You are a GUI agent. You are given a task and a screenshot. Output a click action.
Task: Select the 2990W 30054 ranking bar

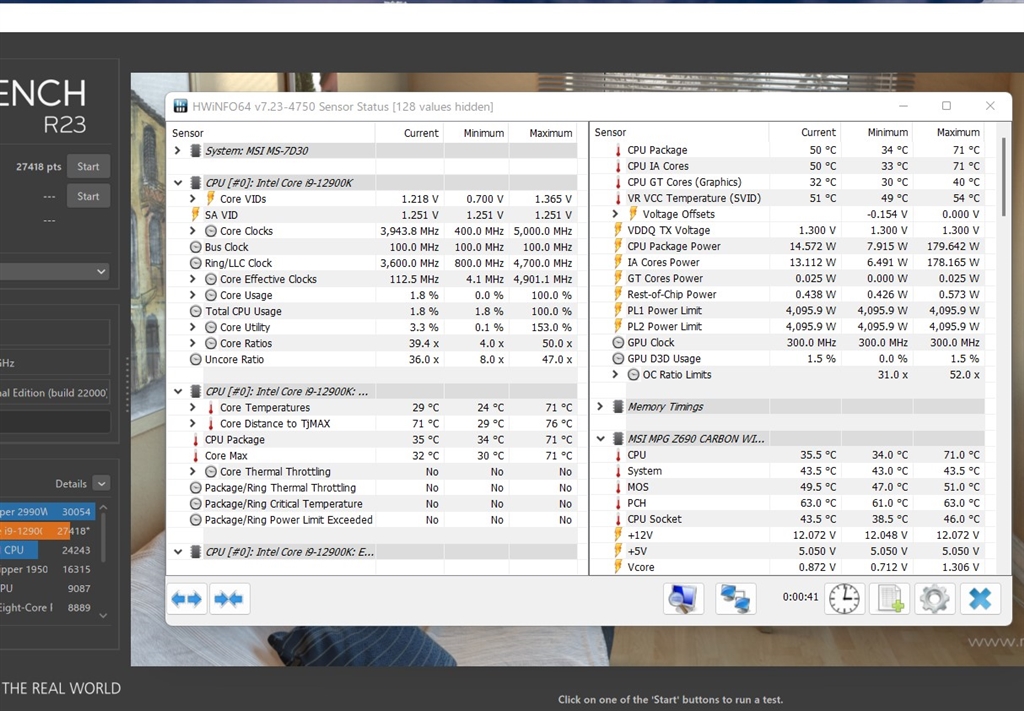point(47,512)
